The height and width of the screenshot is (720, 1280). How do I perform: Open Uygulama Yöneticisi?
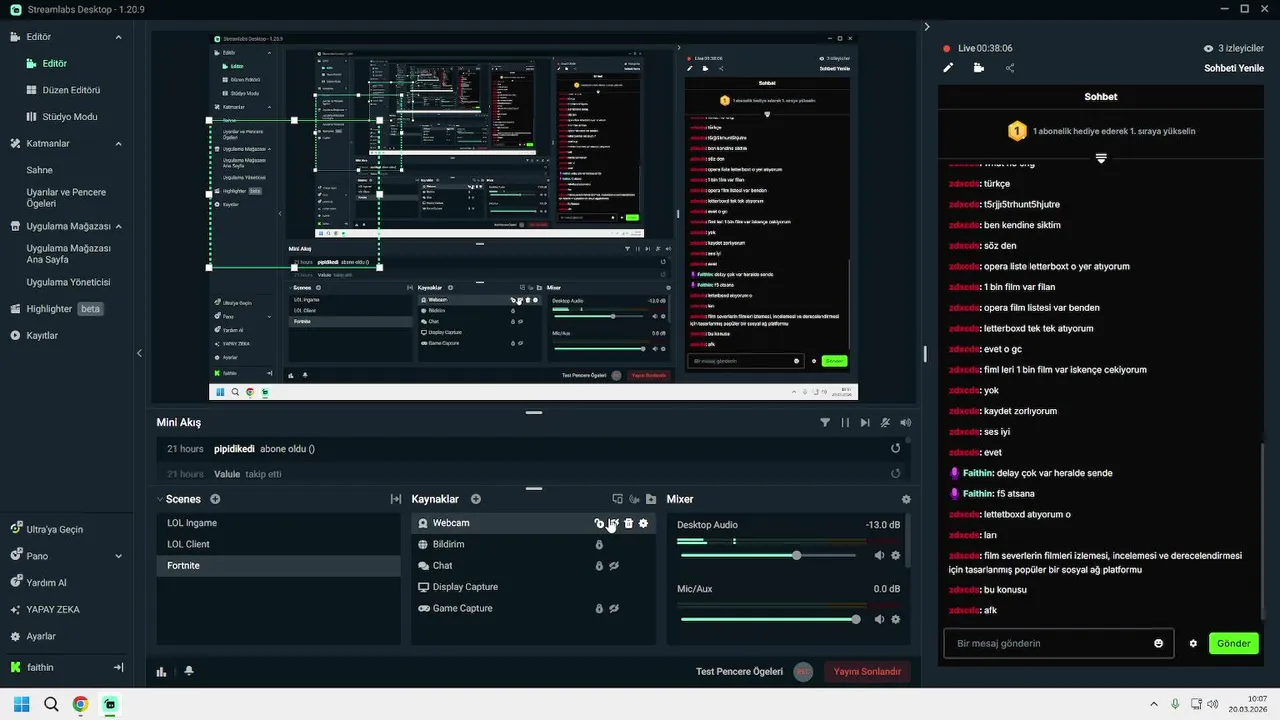(68, 282)
